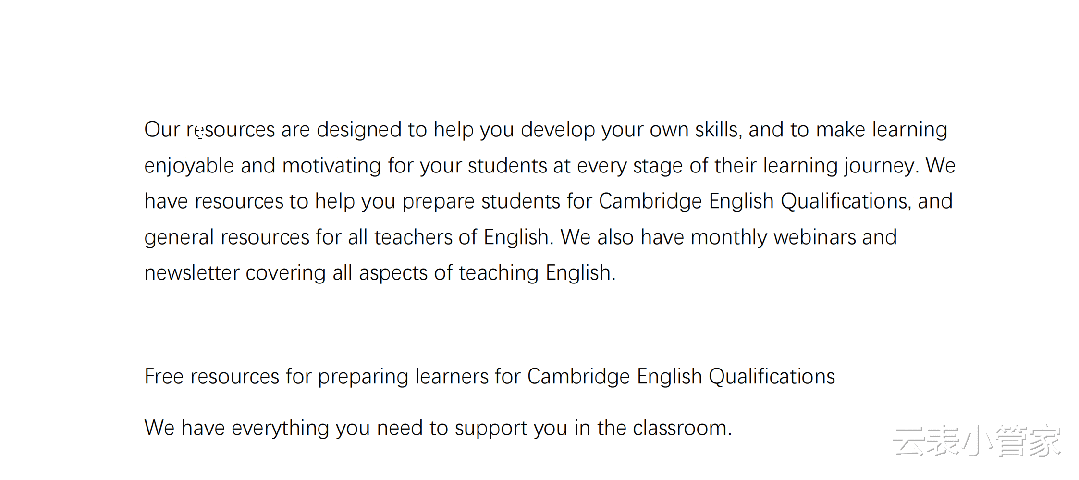
Task: Click the word "Free" in the heading line
Action: coord(164,377)
